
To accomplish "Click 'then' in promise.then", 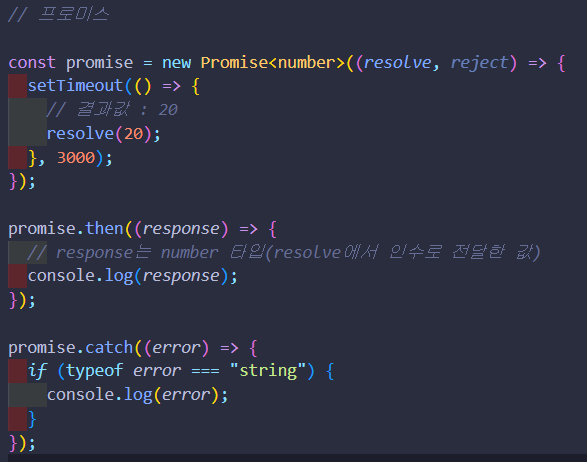I will tap(104, 228).
